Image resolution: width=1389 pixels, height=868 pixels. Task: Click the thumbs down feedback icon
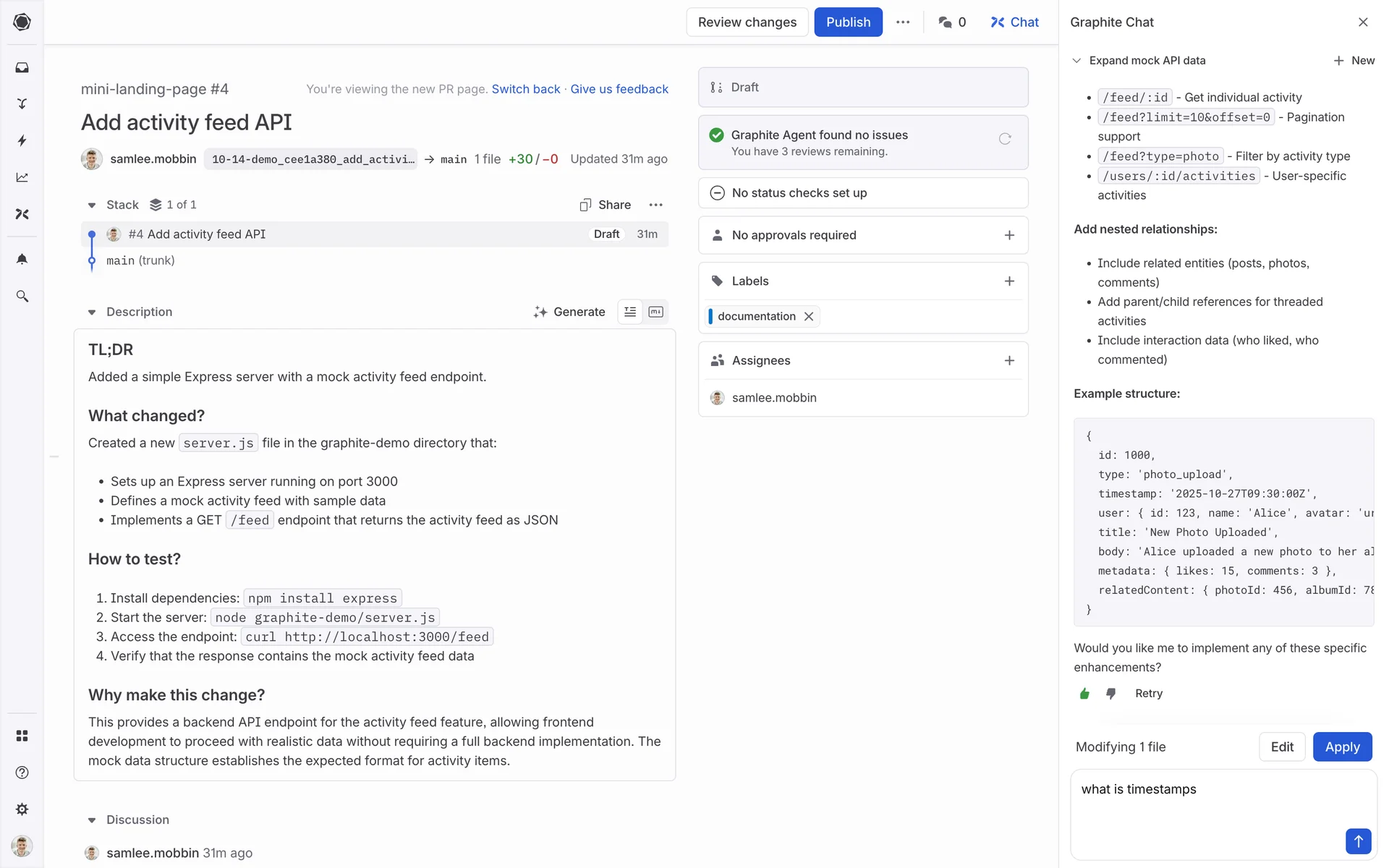(x=1111, y=694)
